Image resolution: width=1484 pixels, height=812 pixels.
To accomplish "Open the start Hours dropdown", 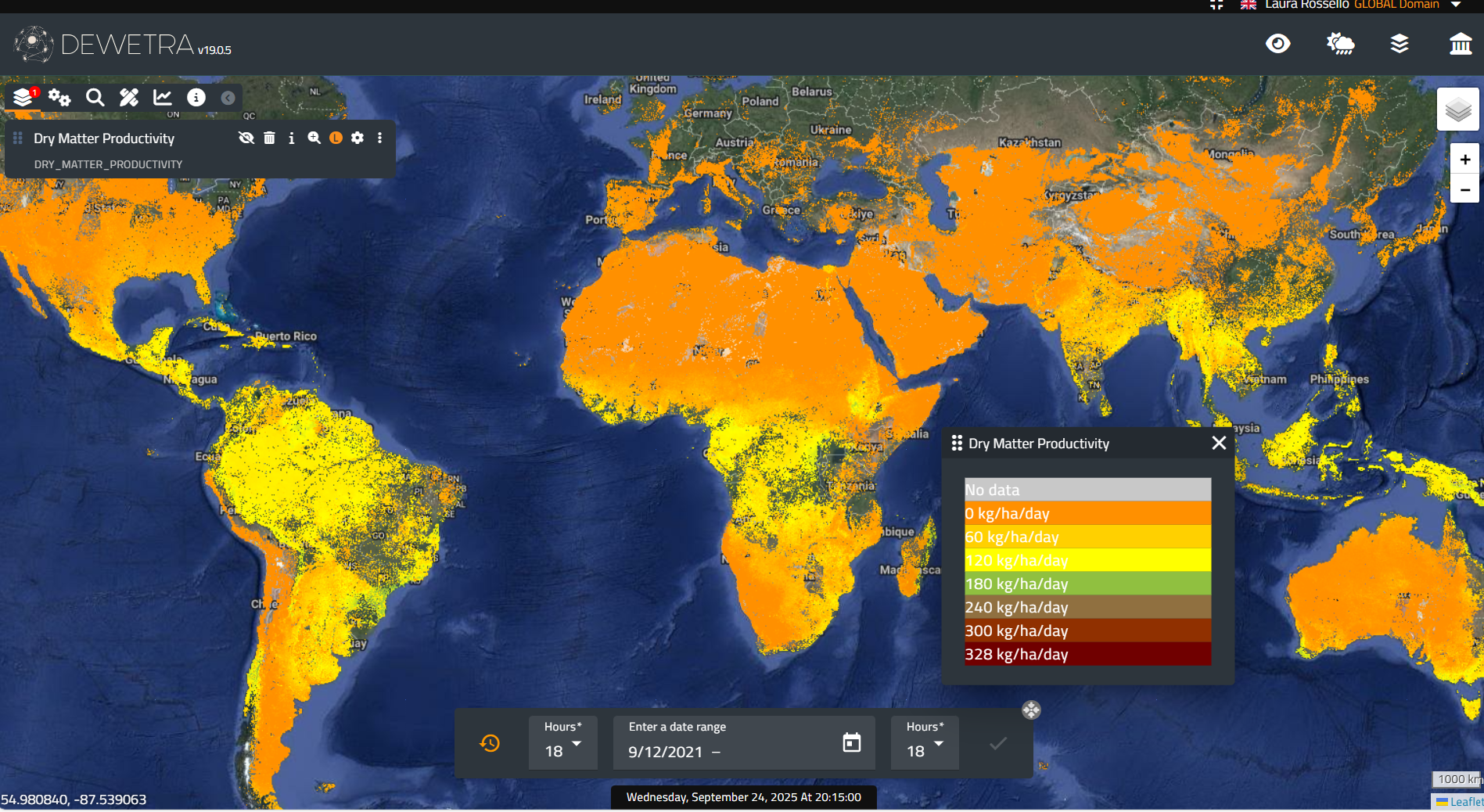I will tap(563, 743).
